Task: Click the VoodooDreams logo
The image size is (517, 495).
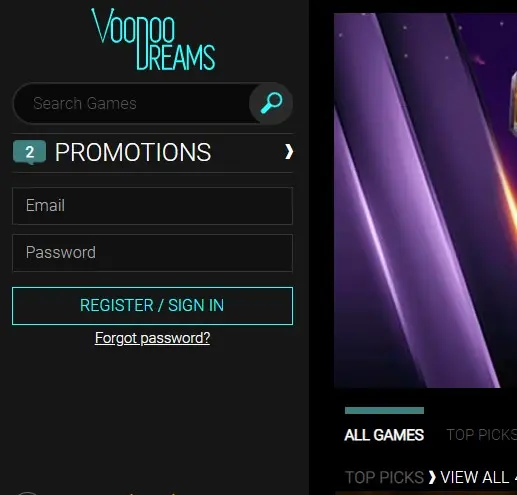Action: click(x=153, y=39)
